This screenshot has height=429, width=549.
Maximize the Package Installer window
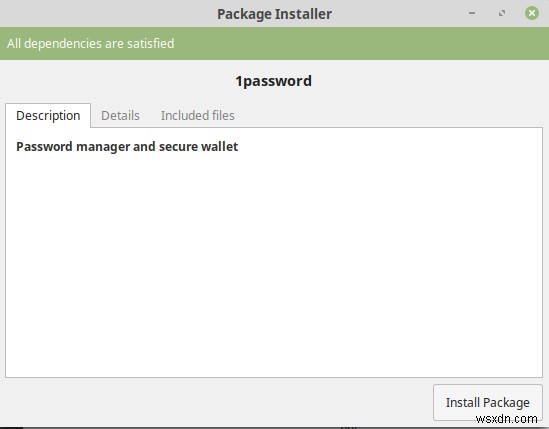coord(502,13)
